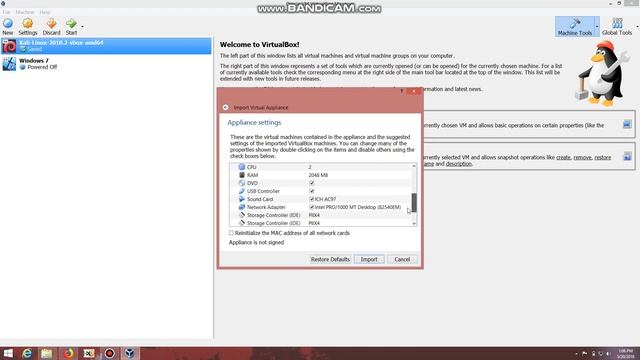The width and height of the screenshot is (640, 360).
Task: Uncheck the DVD checkbox
Action: [x=311, y=183]
